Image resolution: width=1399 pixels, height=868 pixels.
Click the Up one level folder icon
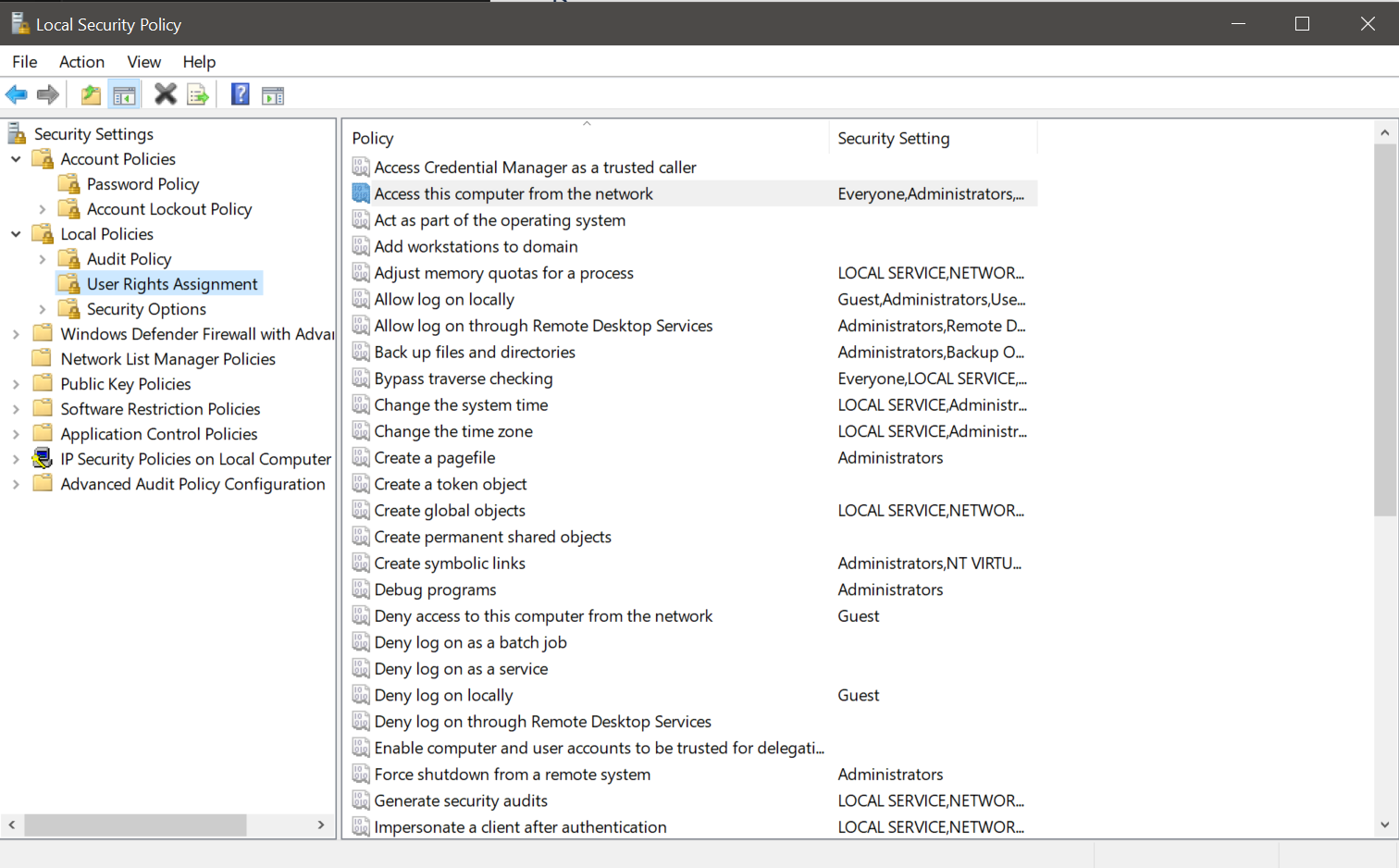91,94
